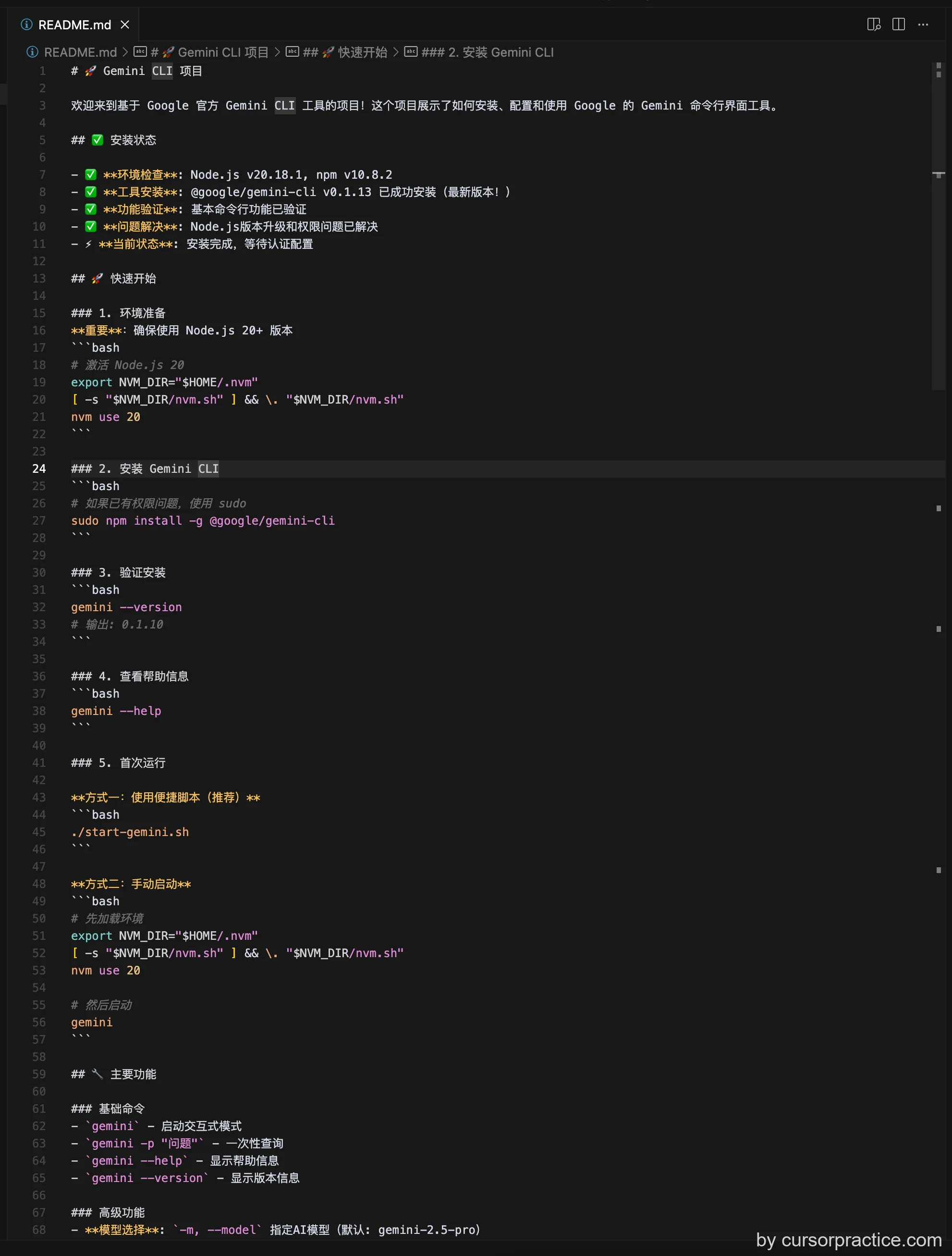Click '### 4. 查看帮助信息' heading
This screenshot has width=952, height=1256.
pos(129,676)
